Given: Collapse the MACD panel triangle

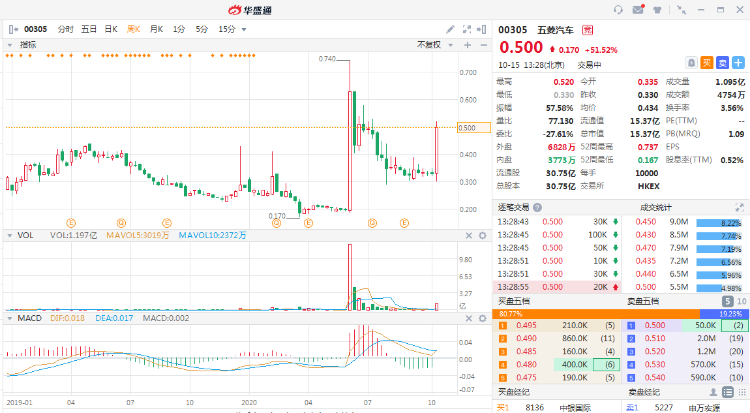Looking at the screenshot, I should pos(10,318).
